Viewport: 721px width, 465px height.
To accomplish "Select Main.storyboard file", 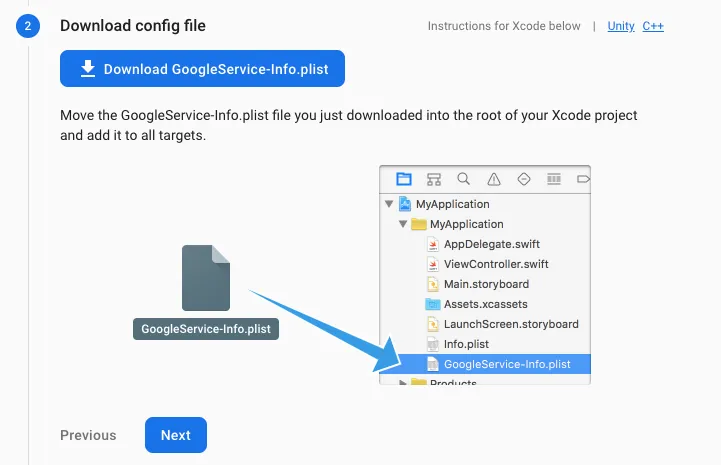I will tap(485, 284).
